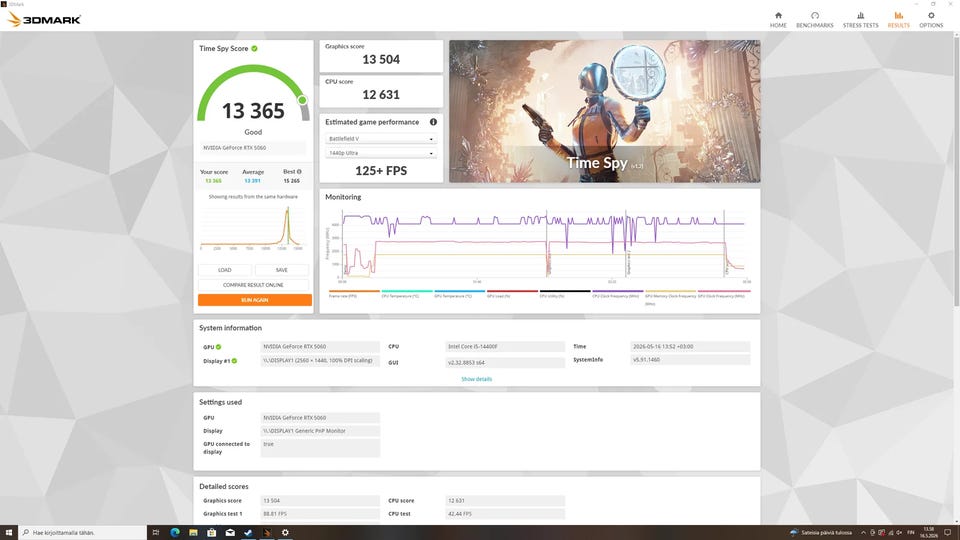This screenshot has height=540, width=960.
Task: Switch to Steam in the taskbar
Action: click(x=248, y=533)
